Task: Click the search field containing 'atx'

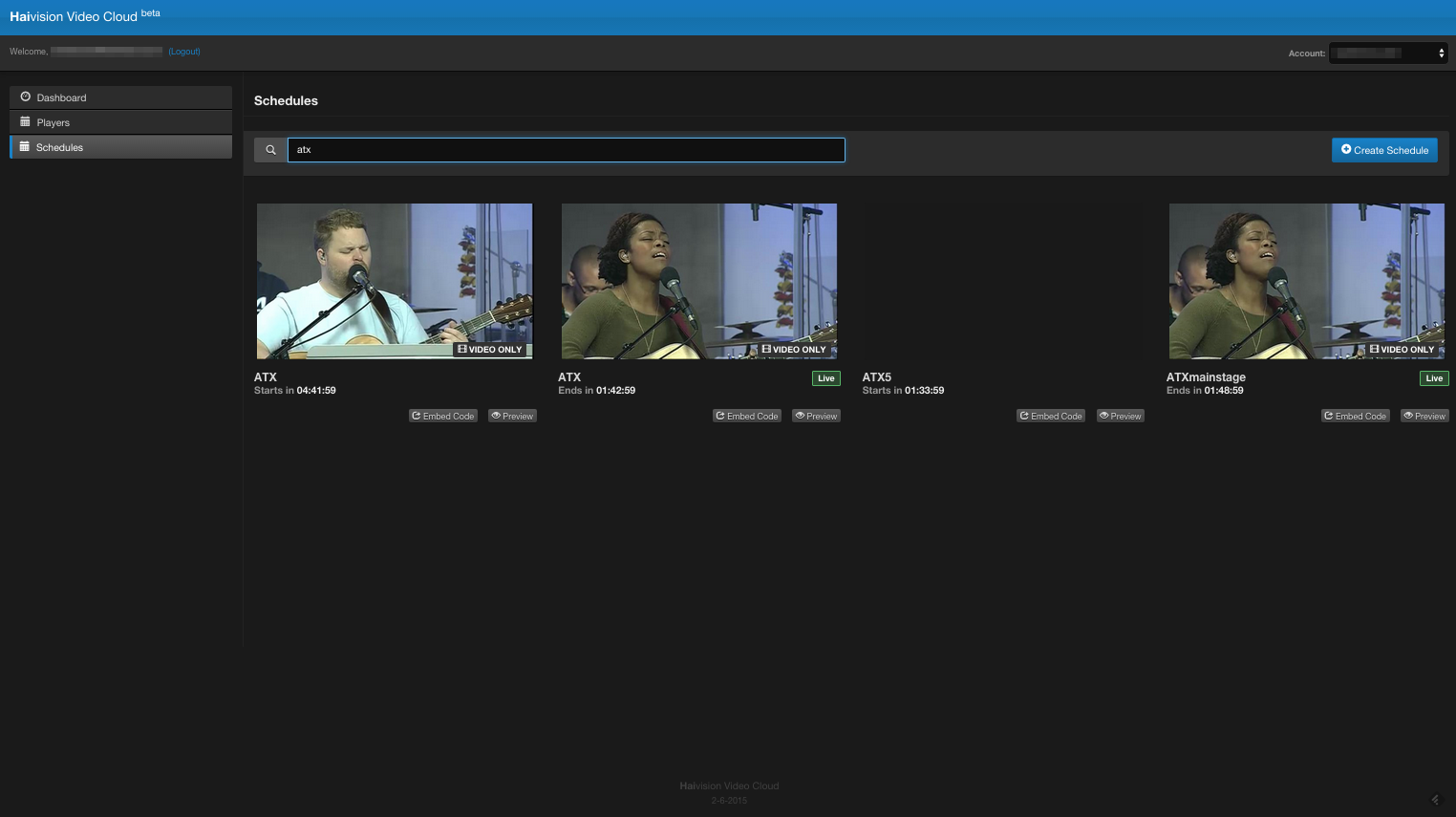Action: pyautogui.click(x=567, y=150)
